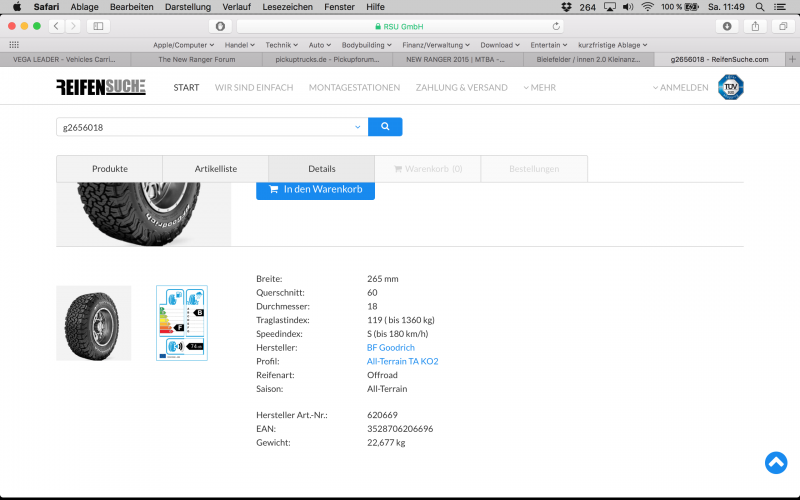This screenshot has width=800, height=500.
Task: Open the kurzfristige Ablage bookmarks folder
Action: click(613, 45)
